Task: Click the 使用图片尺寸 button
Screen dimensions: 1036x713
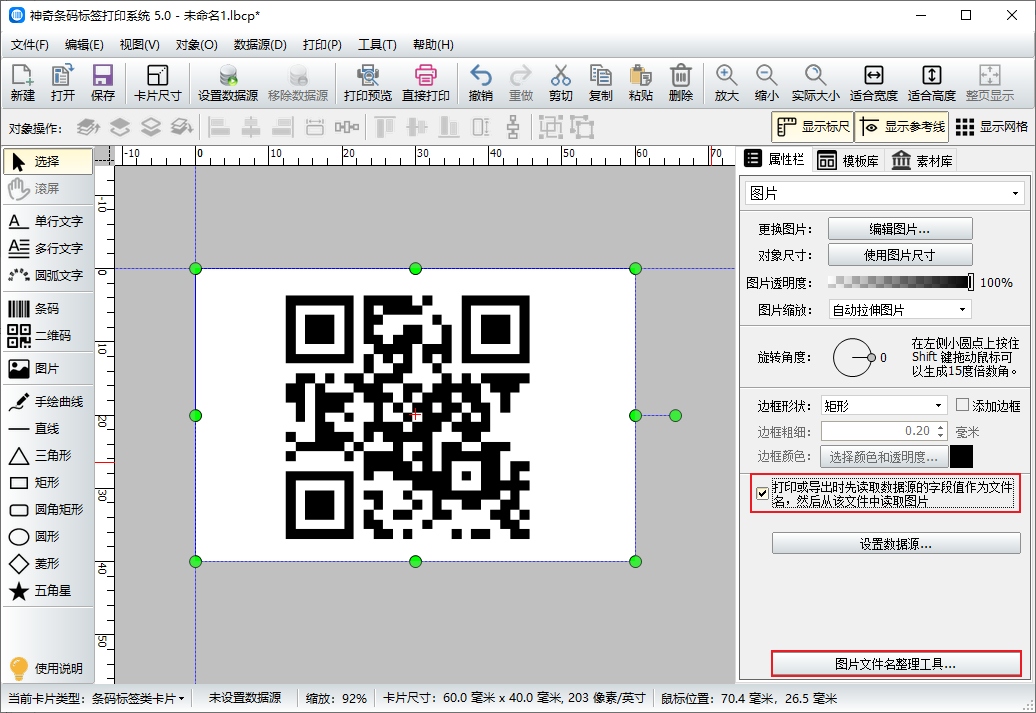Action: click(x=900, y=255)
